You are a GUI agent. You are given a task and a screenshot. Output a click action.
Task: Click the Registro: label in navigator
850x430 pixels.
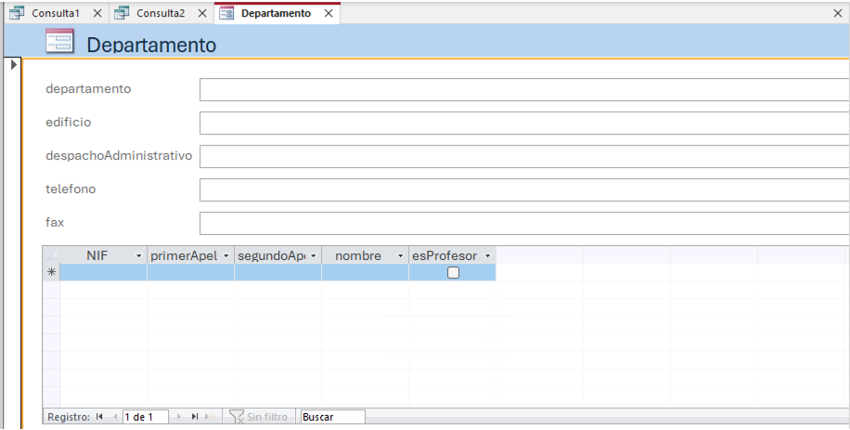(x=68, y=417)
